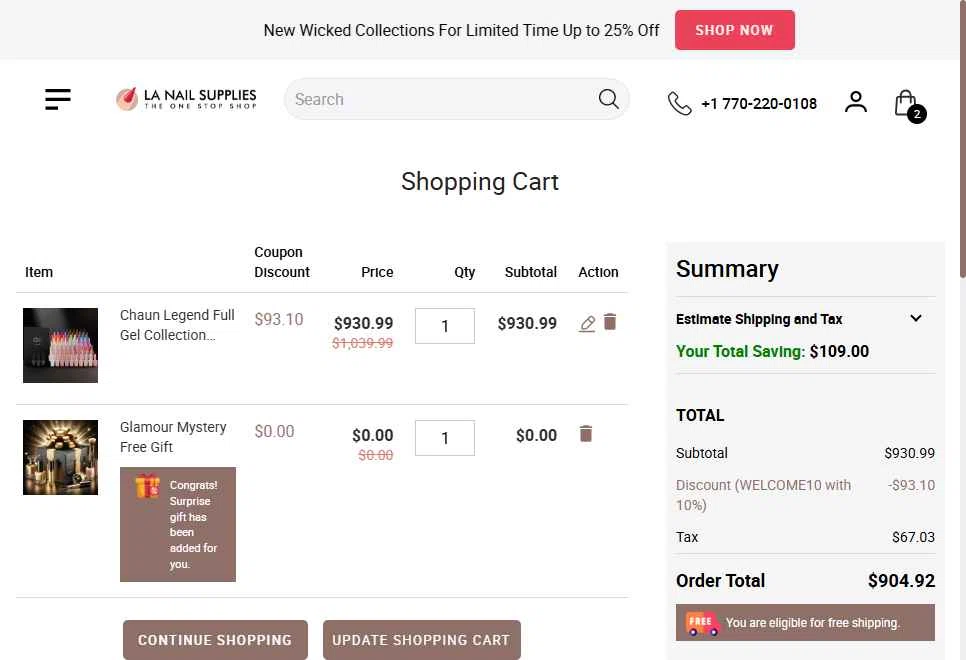This screenshot has height=660, width=966.
Task: Click the TOTAL section heading
Action: click(700, 415)
